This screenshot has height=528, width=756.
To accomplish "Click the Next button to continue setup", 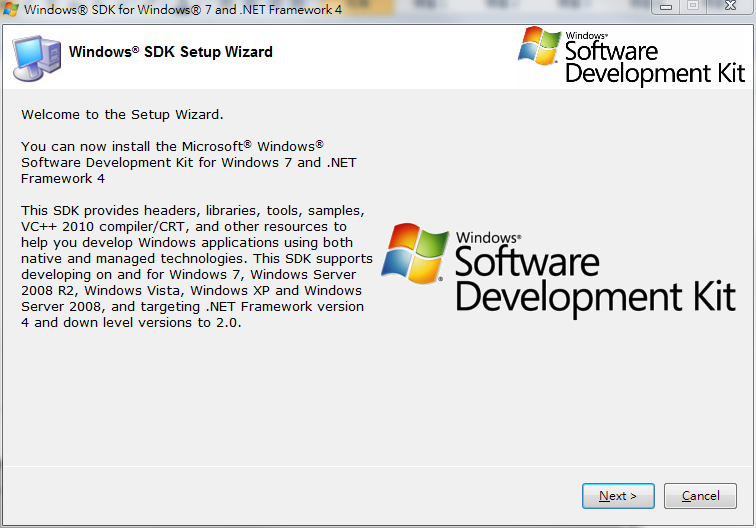I will tap(618, 496).
